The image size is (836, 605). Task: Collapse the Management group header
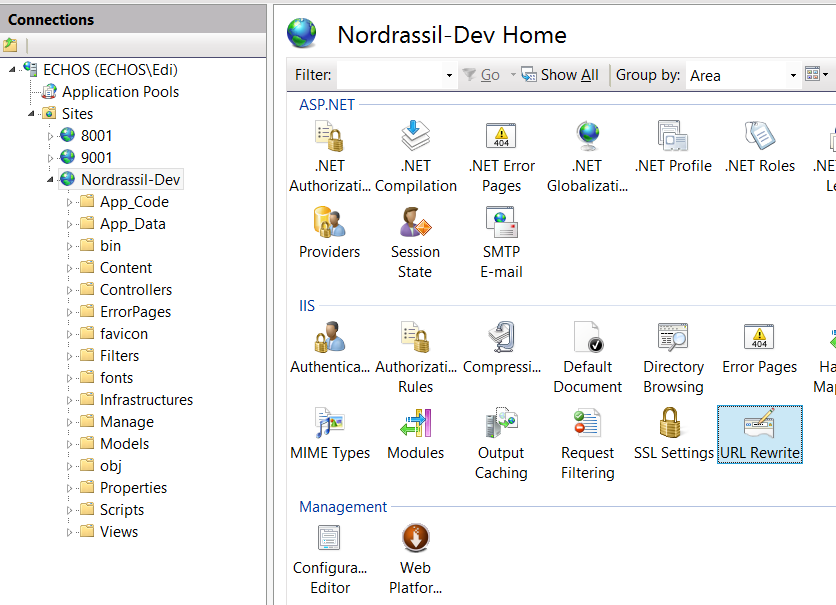[x=343, y=506]
